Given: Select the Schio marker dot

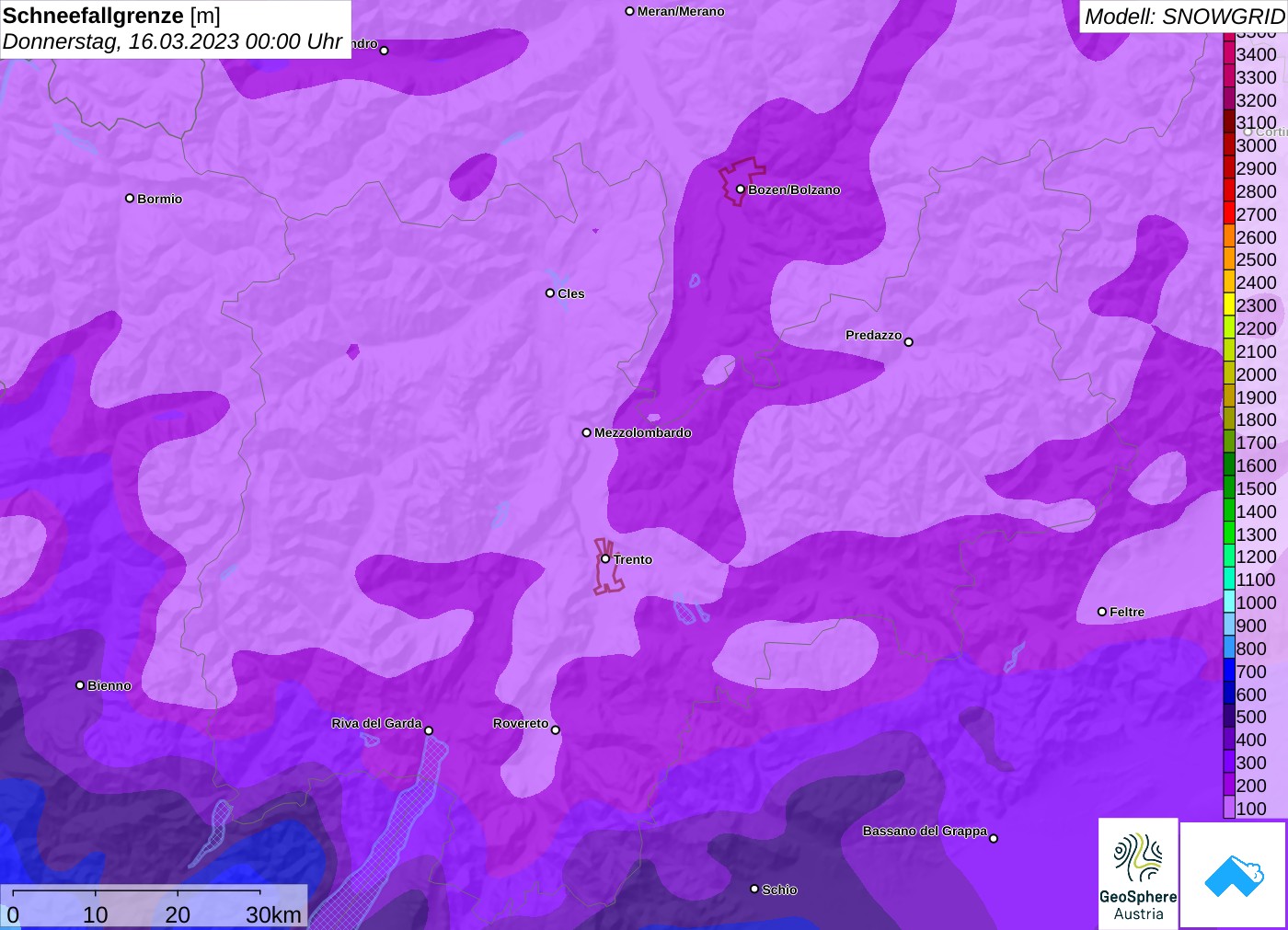Looking at the screenshot, I should (x=754, y=889).
